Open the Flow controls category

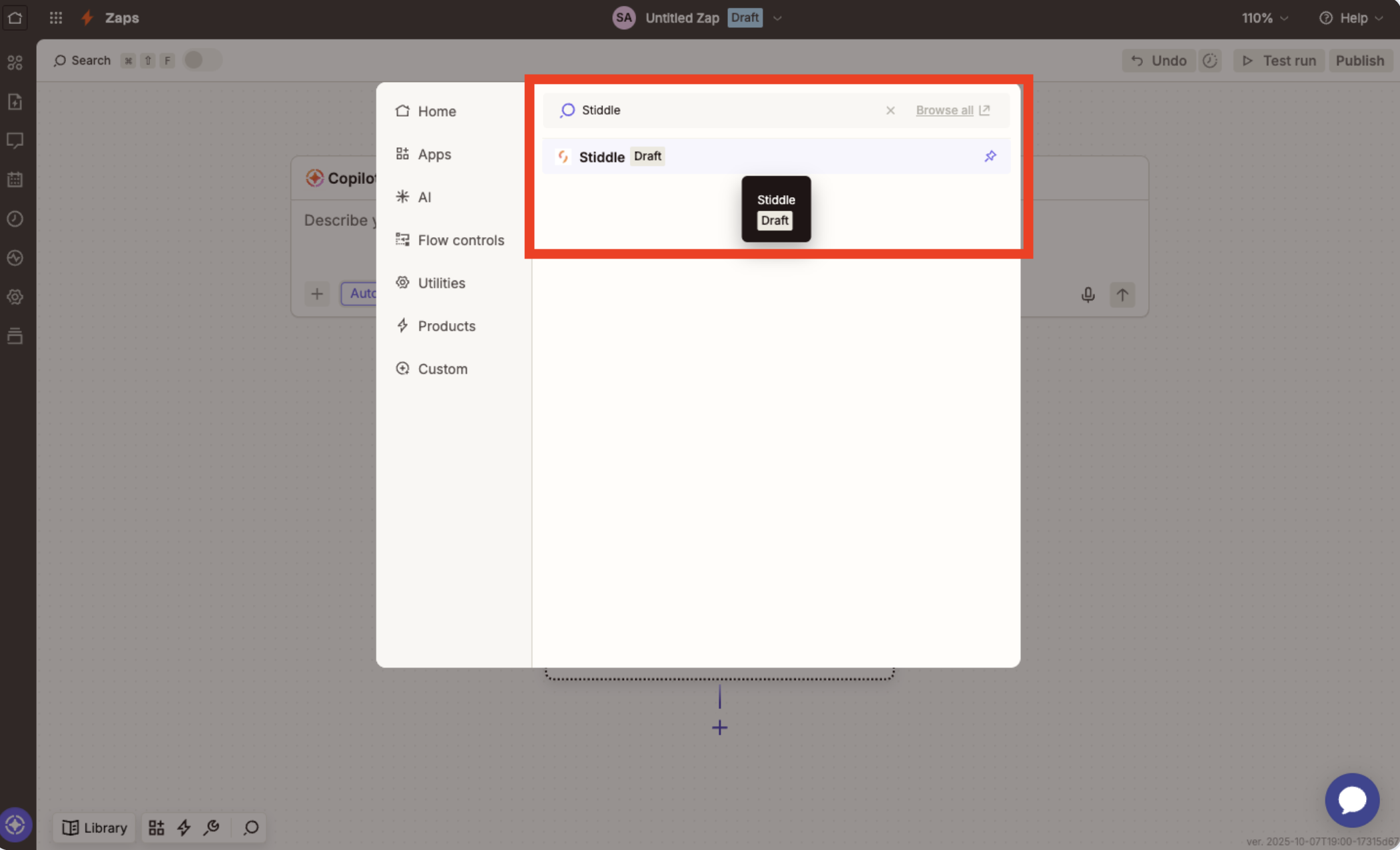460,240
